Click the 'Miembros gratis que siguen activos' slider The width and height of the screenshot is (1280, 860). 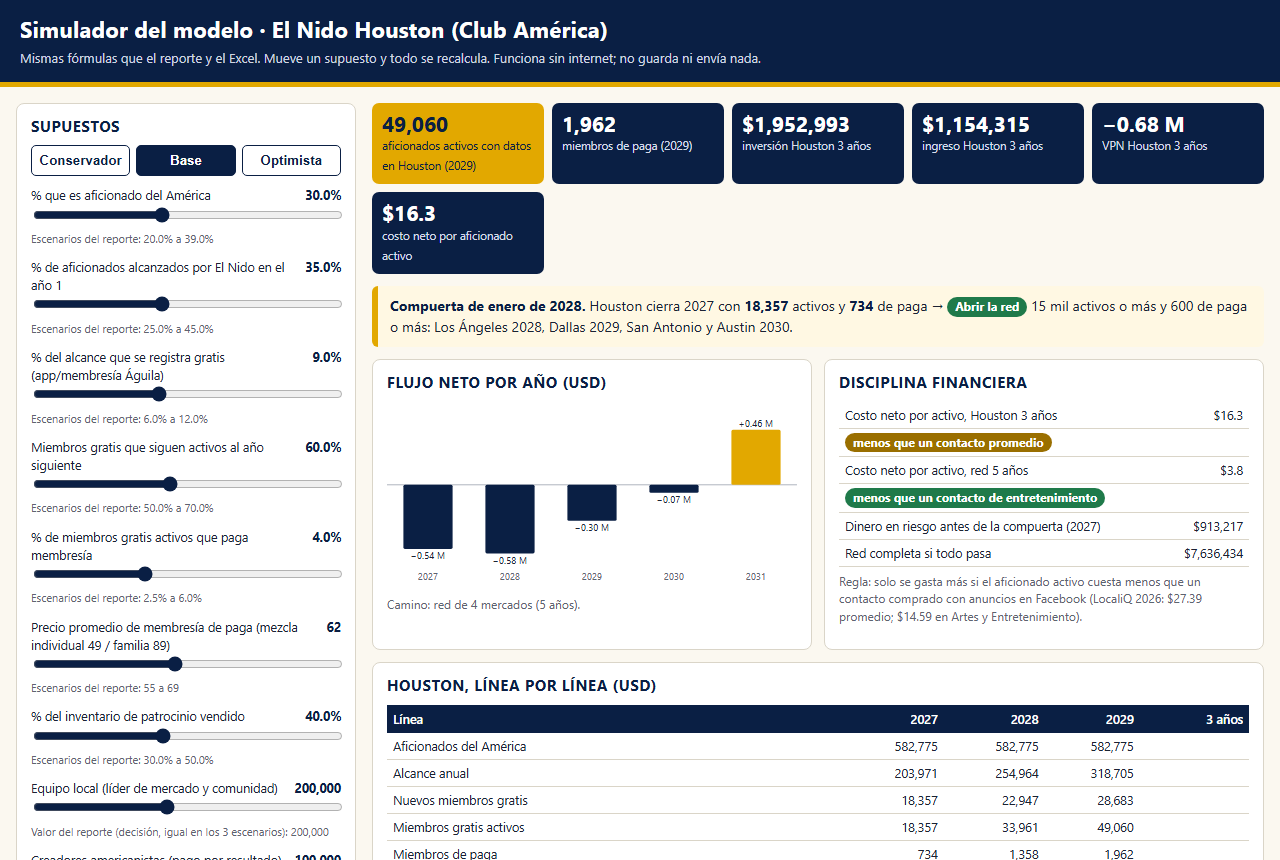(187, 484)
